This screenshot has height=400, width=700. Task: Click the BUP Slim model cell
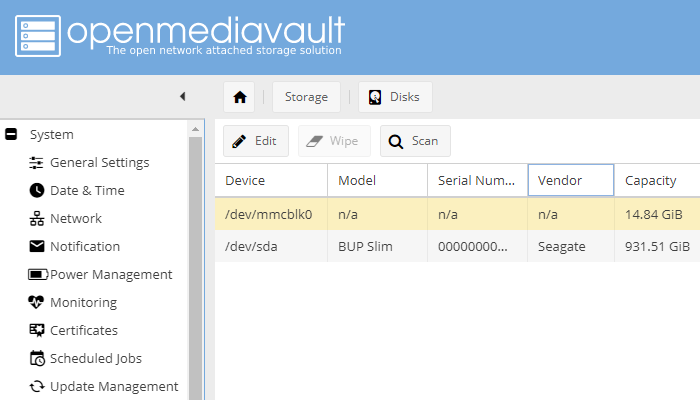377,246
